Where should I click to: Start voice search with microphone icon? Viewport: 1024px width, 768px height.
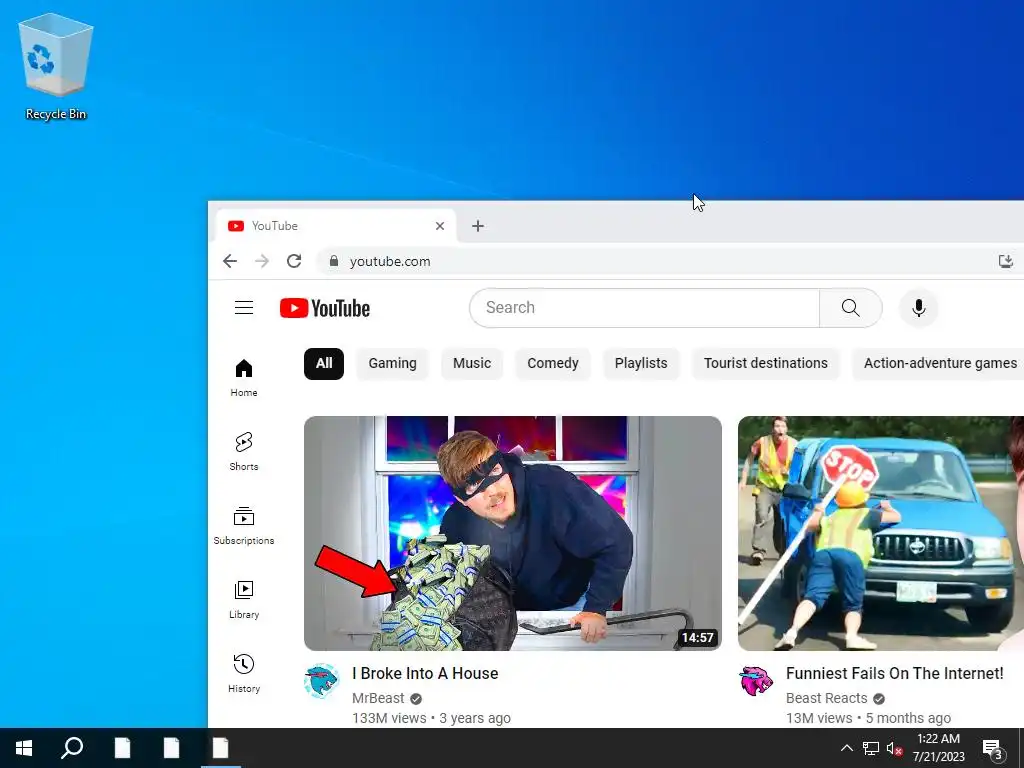coord(918,308)
